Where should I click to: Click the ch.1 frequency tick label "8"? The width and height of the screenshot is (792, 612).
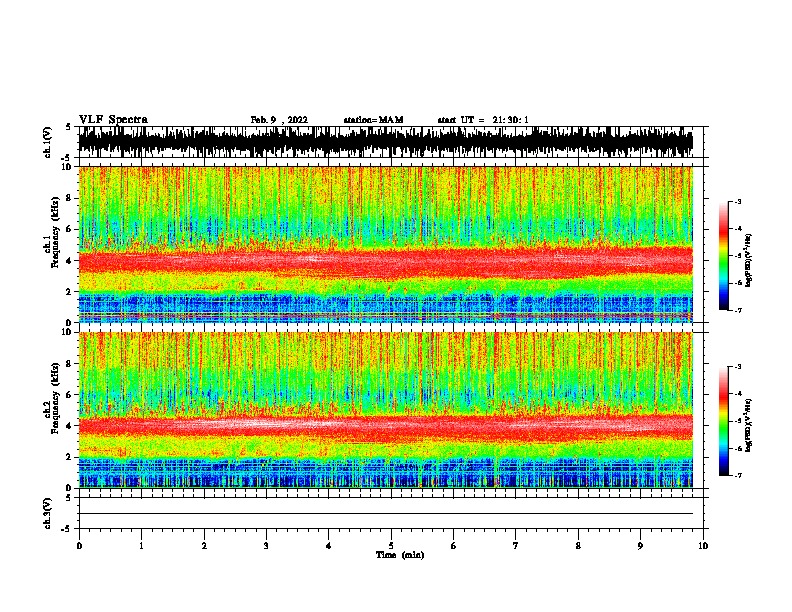(70, 198)
